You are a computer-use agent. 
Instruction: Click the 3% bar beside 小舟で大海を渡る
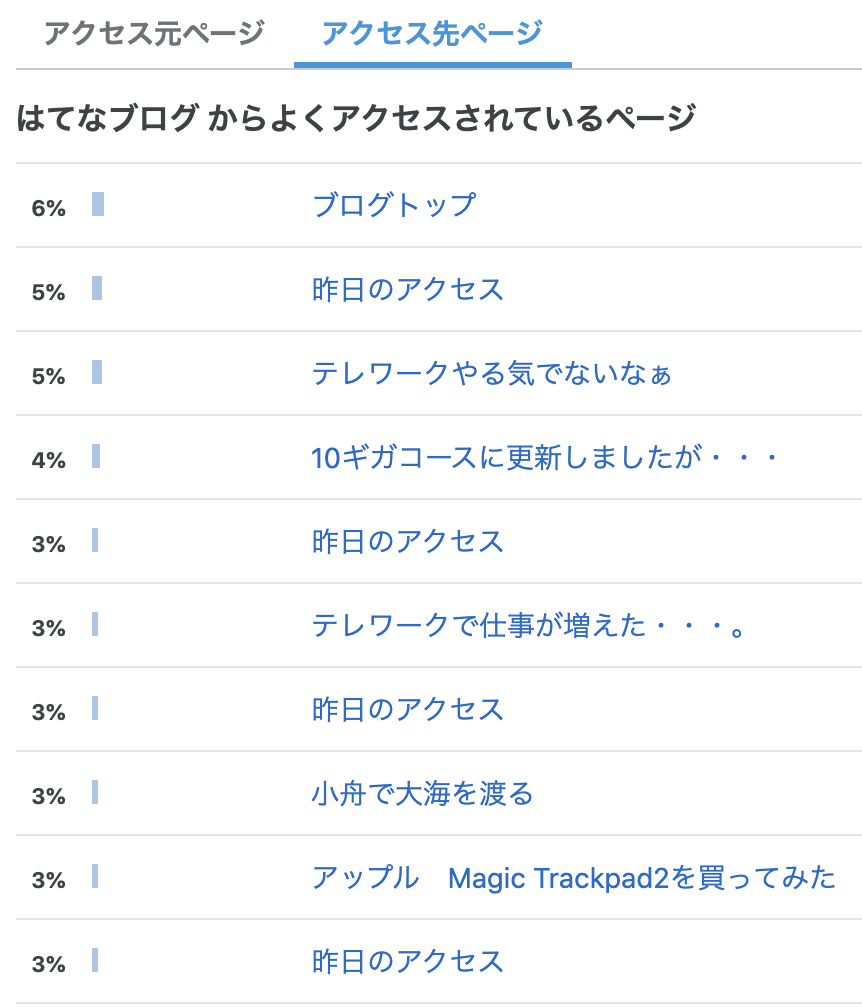point(95,792)
